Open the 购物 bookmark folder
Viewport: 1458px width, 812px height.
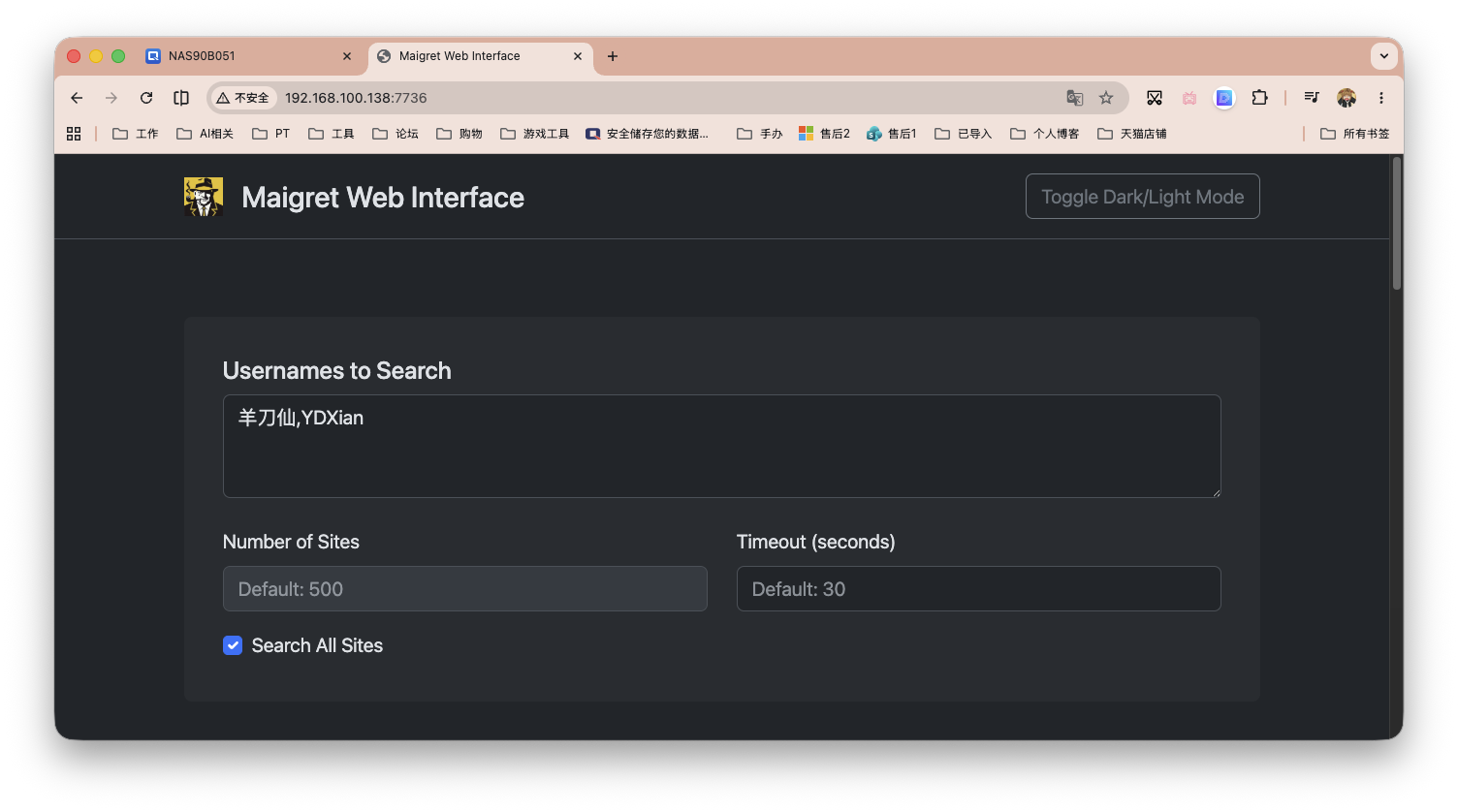coord(460,134)
